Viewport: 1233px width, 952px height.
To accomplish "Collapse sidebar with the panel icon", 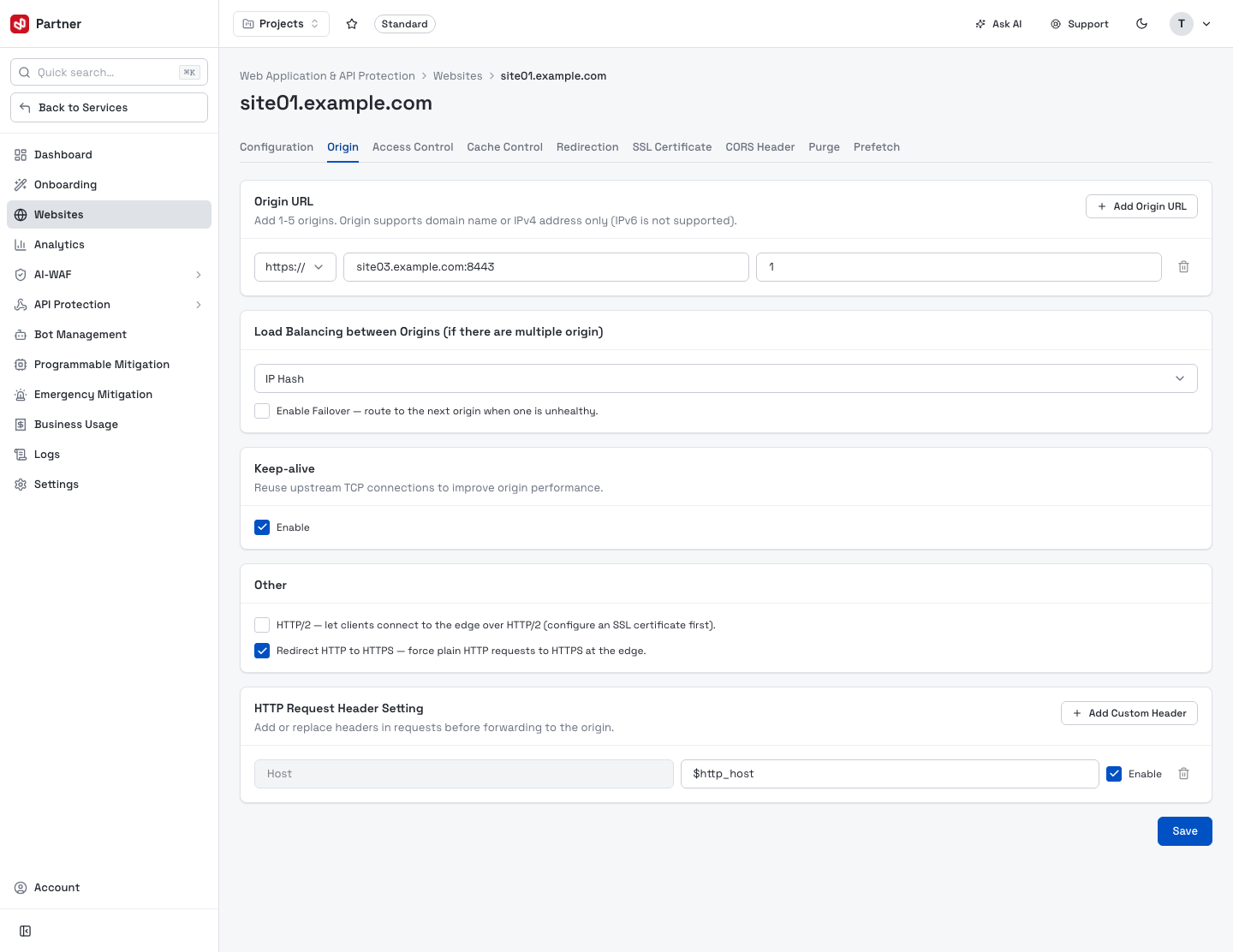I will [x=26, y=931].
